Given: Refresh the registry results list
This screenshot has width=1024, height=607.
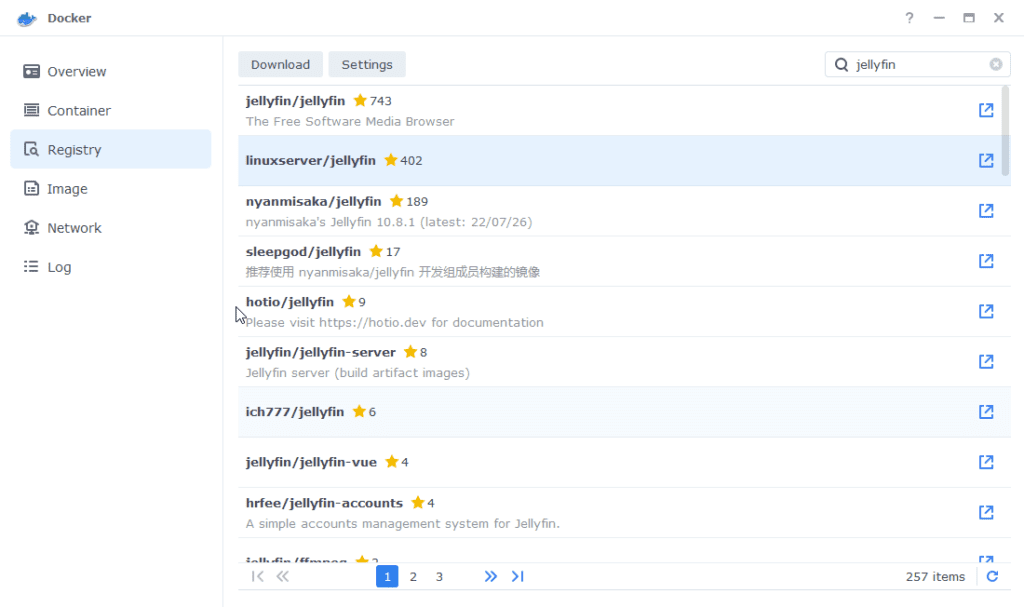Looking at the screenshot, I should [992, 576].
